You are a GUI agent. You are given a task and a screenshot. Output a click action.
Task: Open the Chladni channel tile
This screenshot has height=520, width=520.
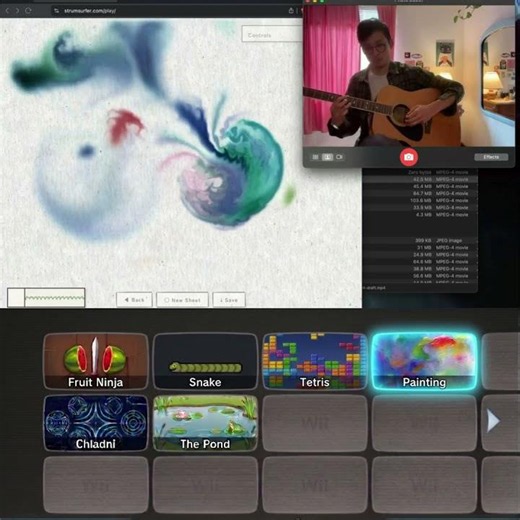[x=96, y=423]
